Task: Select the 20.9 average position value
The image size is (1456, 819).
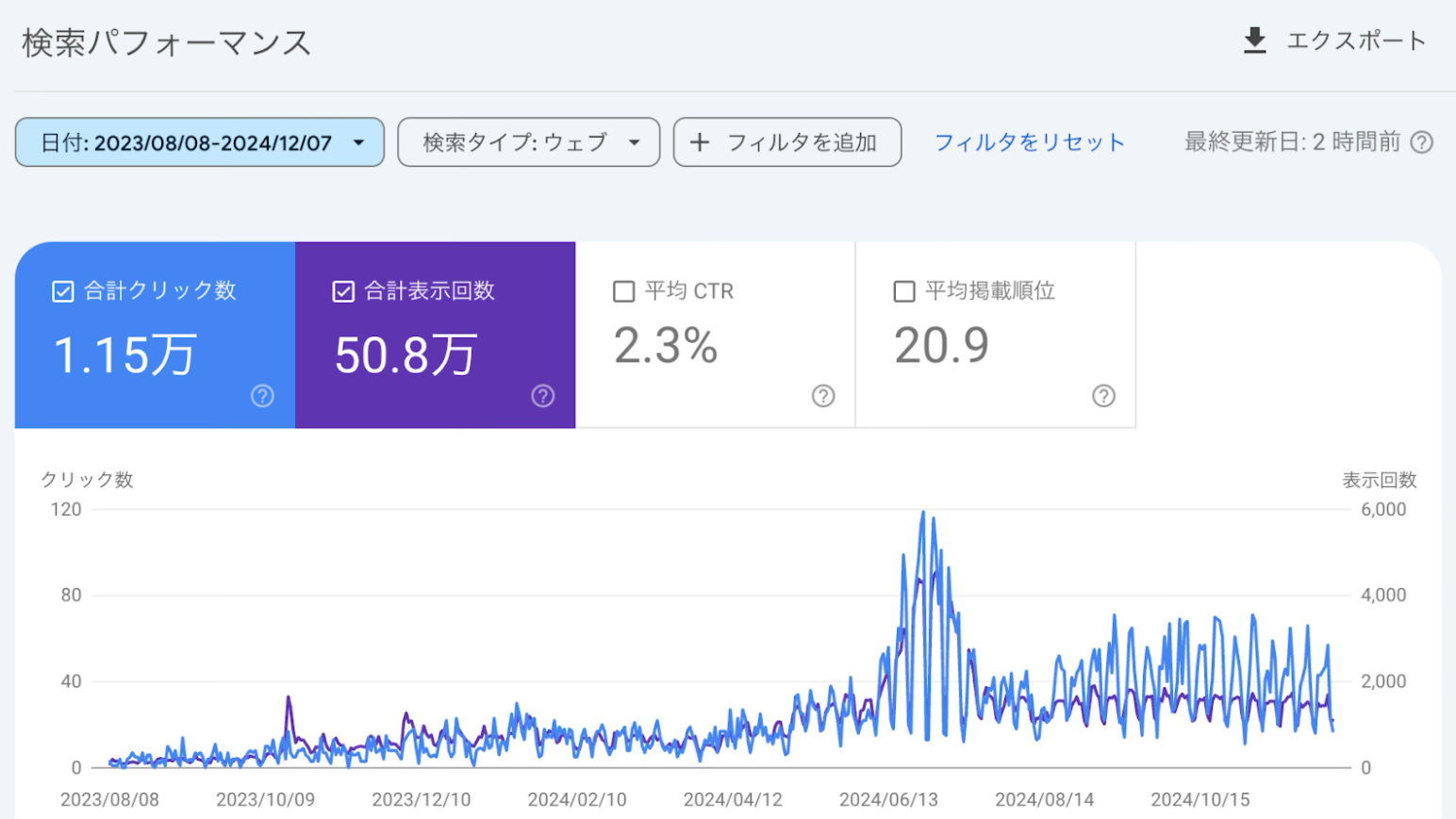Action: pos(941,346)
